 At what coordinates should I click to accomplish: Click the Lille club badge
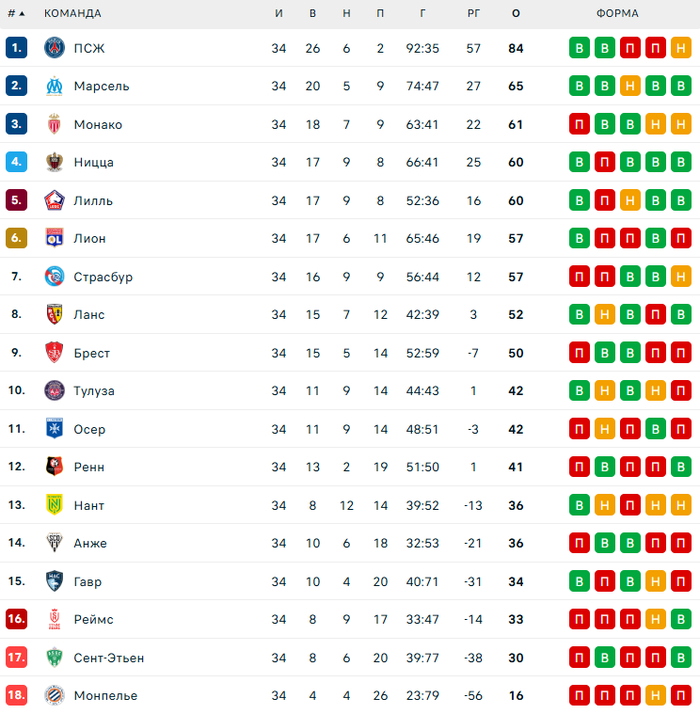pyautogui.click(x=54, y=200)
